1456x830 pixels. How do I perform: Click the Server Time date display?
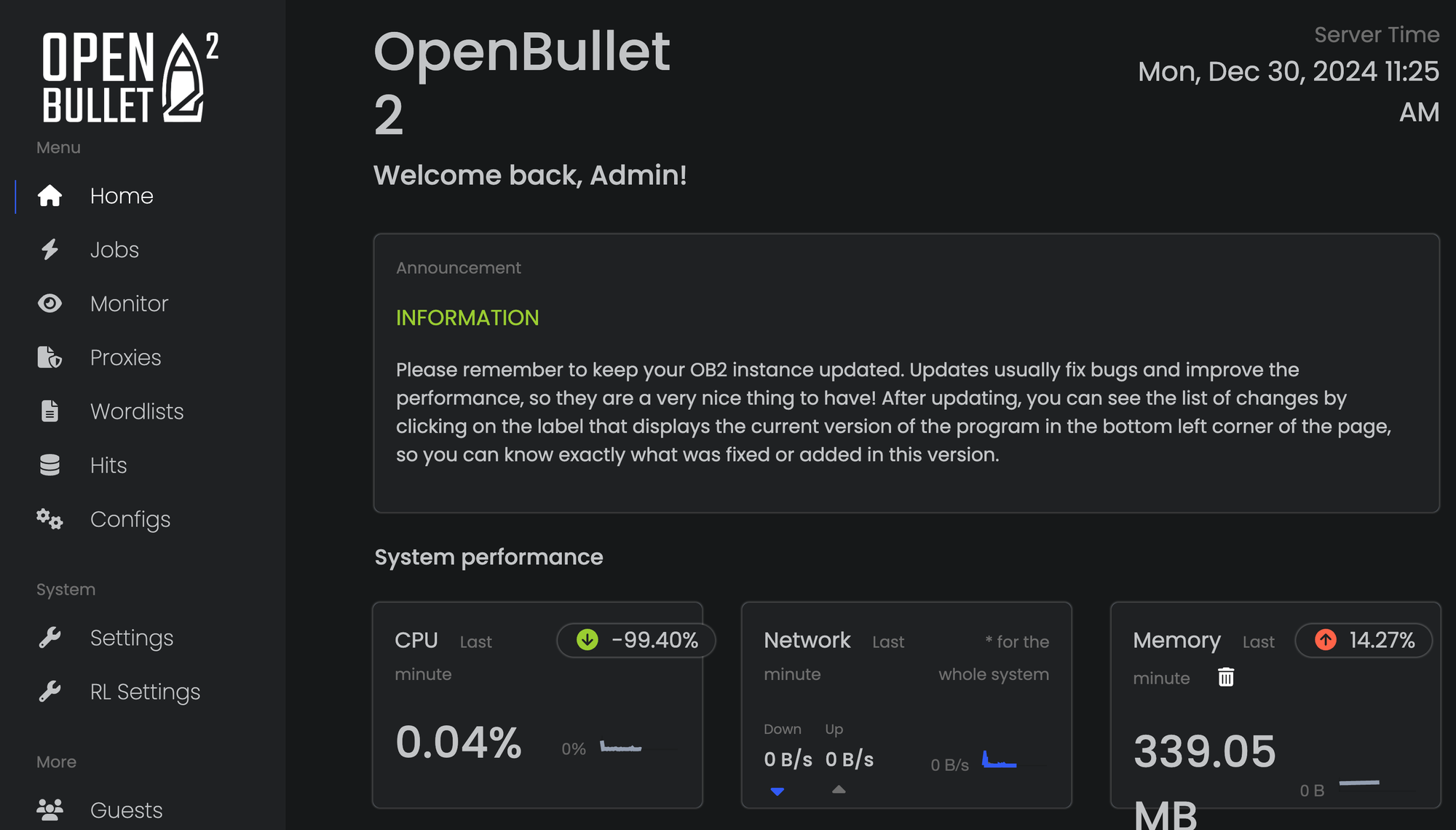tap(1289, 92)
